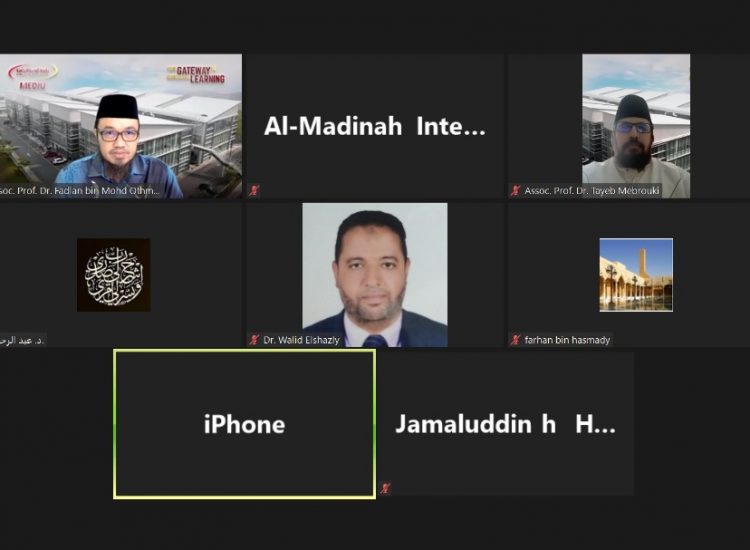Select the highlighted iPhone participant tile
750x550 pixels.
click(244, 424)
